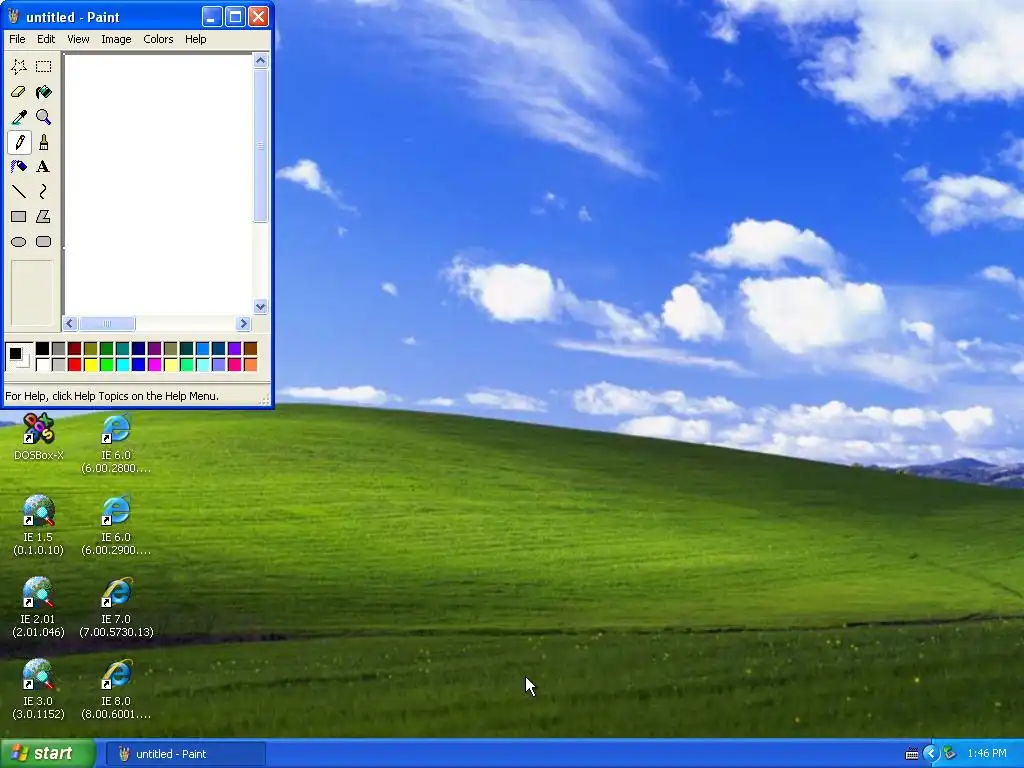Select the Magnifier tool
Viewport: 1024px width, 768px height.
point(43,117)
